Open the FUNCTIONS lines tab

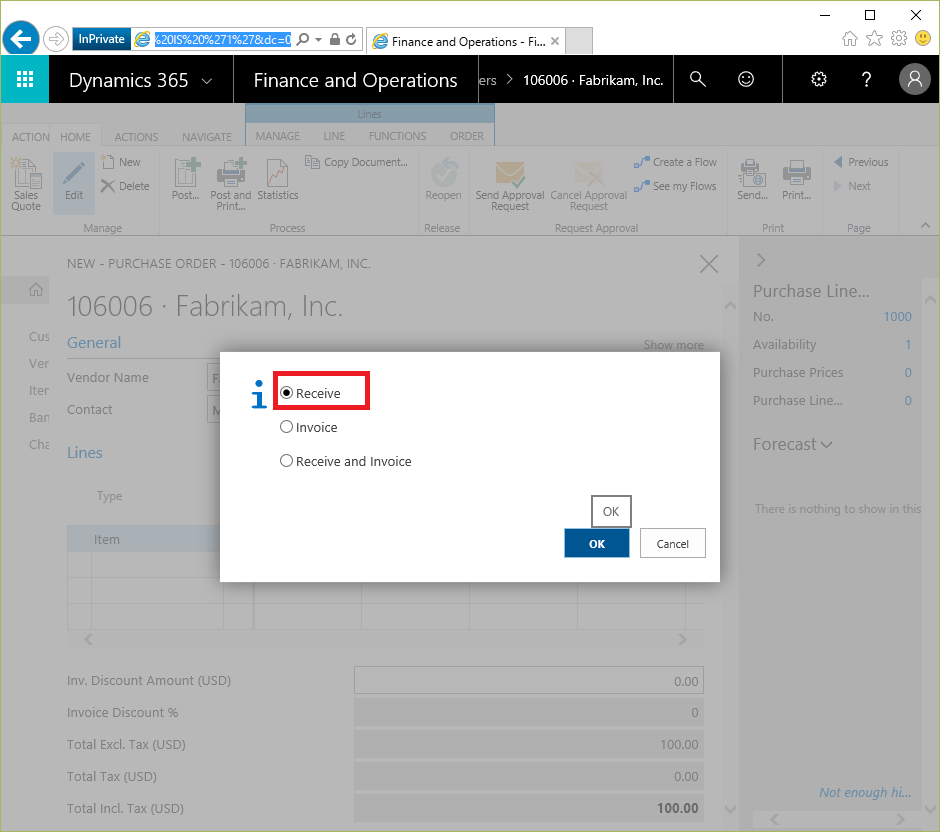397,136
